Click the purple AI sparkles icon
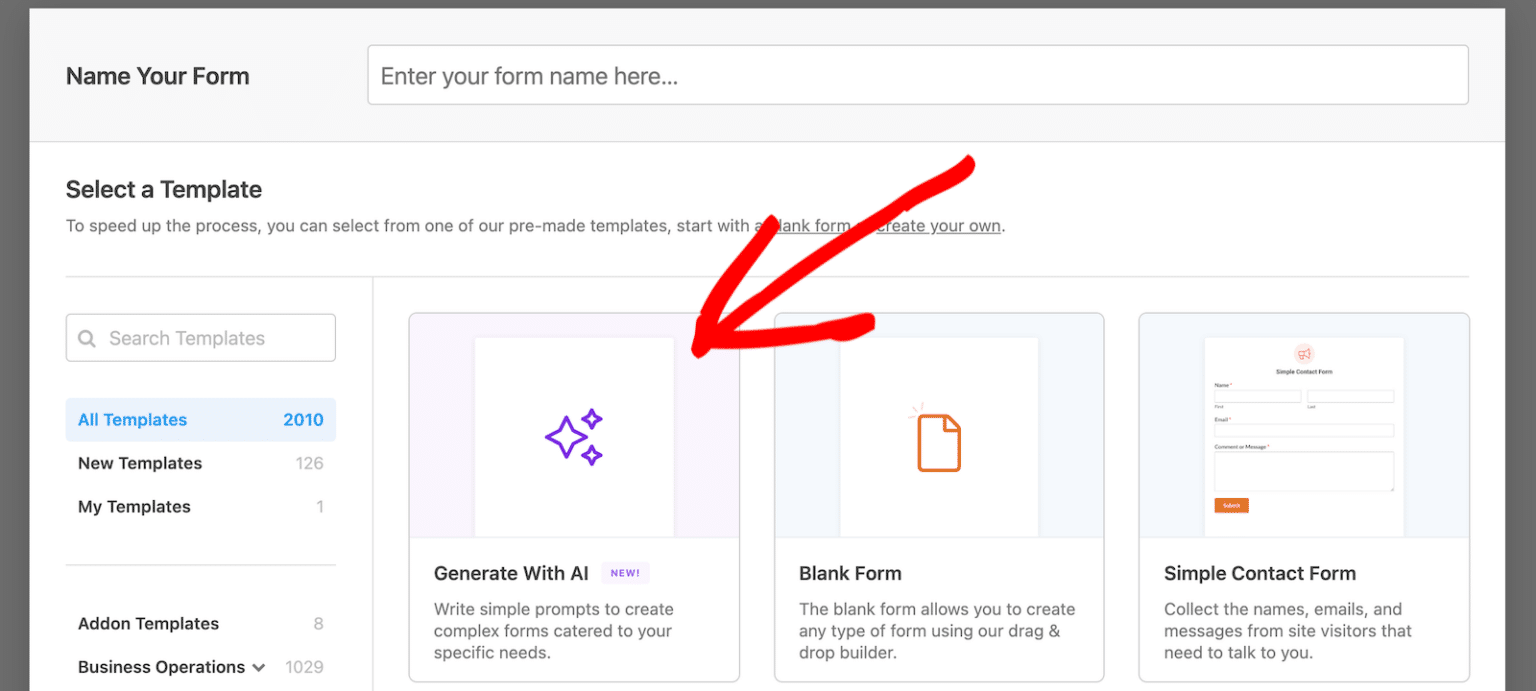The width and height of the screenshot is (1536, 691). pos(573,435)
